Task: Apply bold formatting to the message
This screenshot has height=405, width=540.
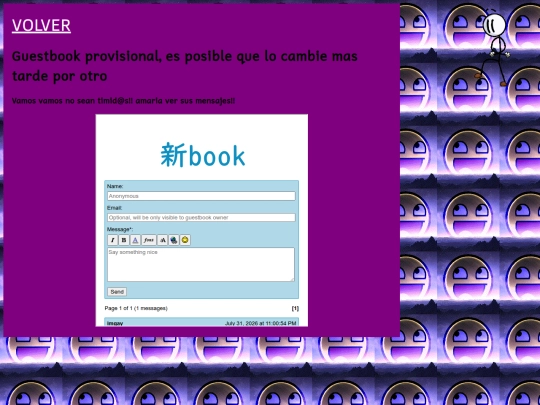Action: click(124, 240)
